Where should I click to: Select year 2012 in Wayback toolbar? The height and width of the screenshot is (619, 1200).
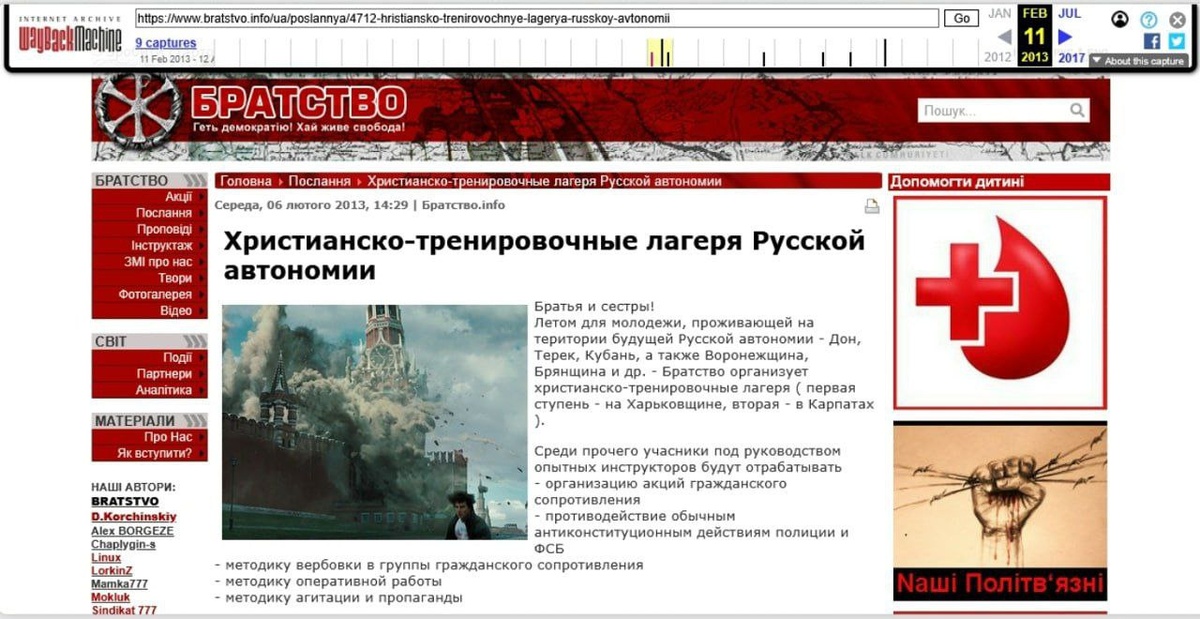pos(998,57)
